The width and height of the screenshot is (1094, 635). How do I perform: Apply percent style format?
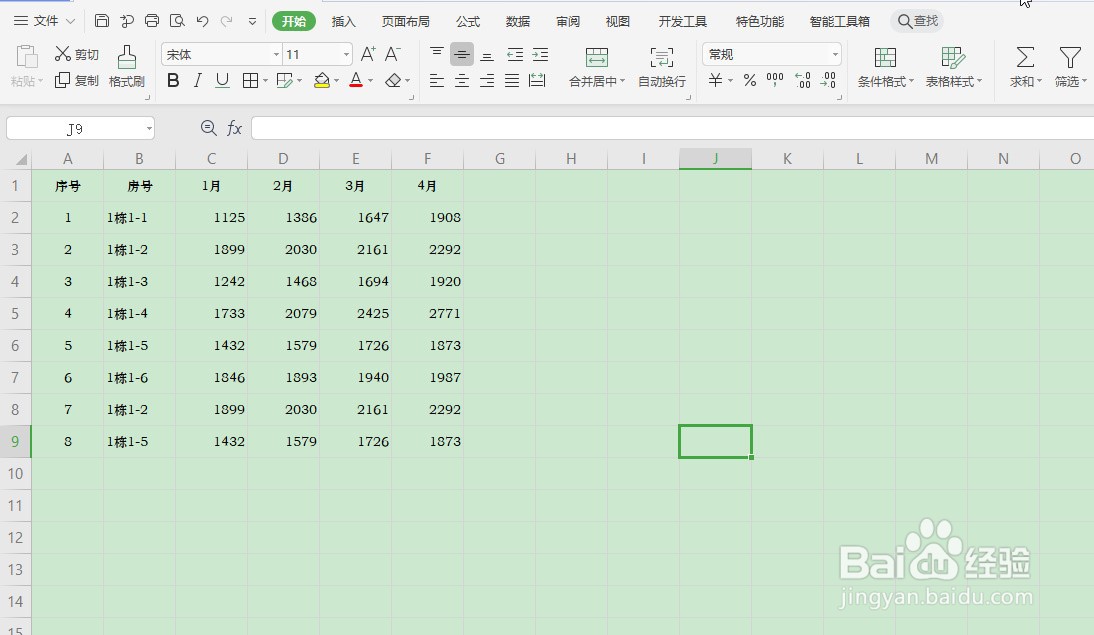pyautogui.click(x=750, y=80)
